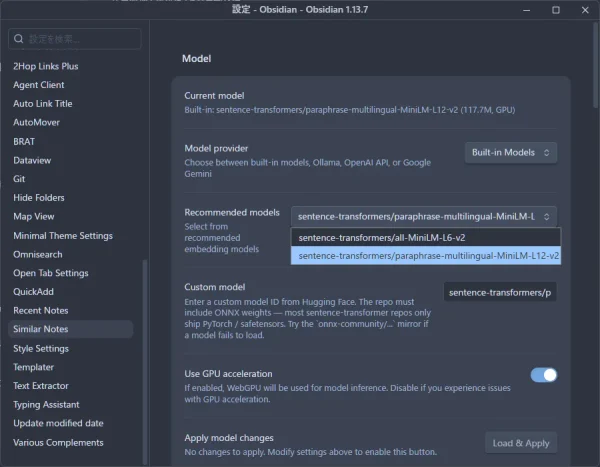
Task: Click the settings search box
Action: pyautogui.click(x=75, y=39)
